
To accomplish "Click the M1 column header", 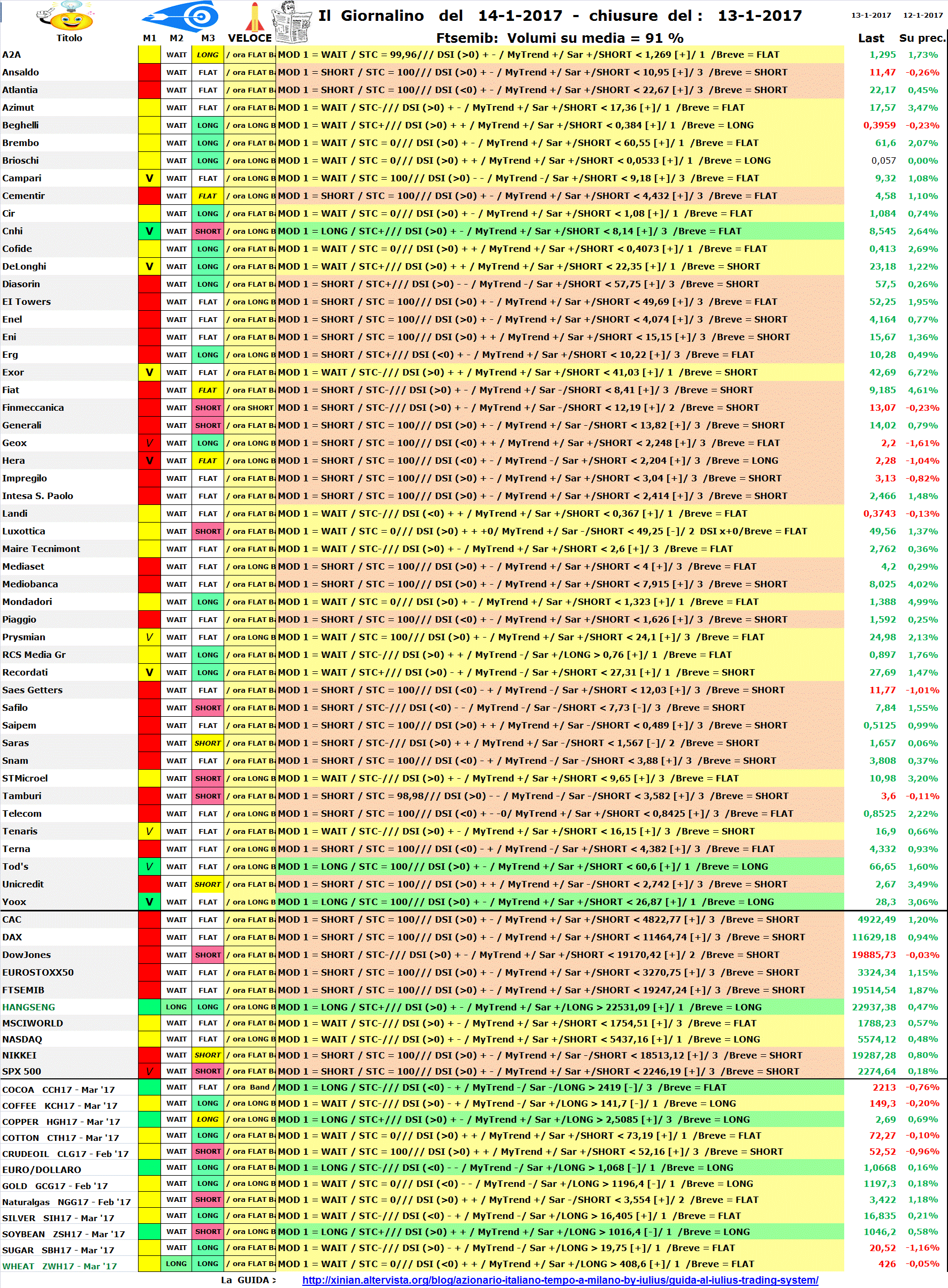I will (149, 38).
